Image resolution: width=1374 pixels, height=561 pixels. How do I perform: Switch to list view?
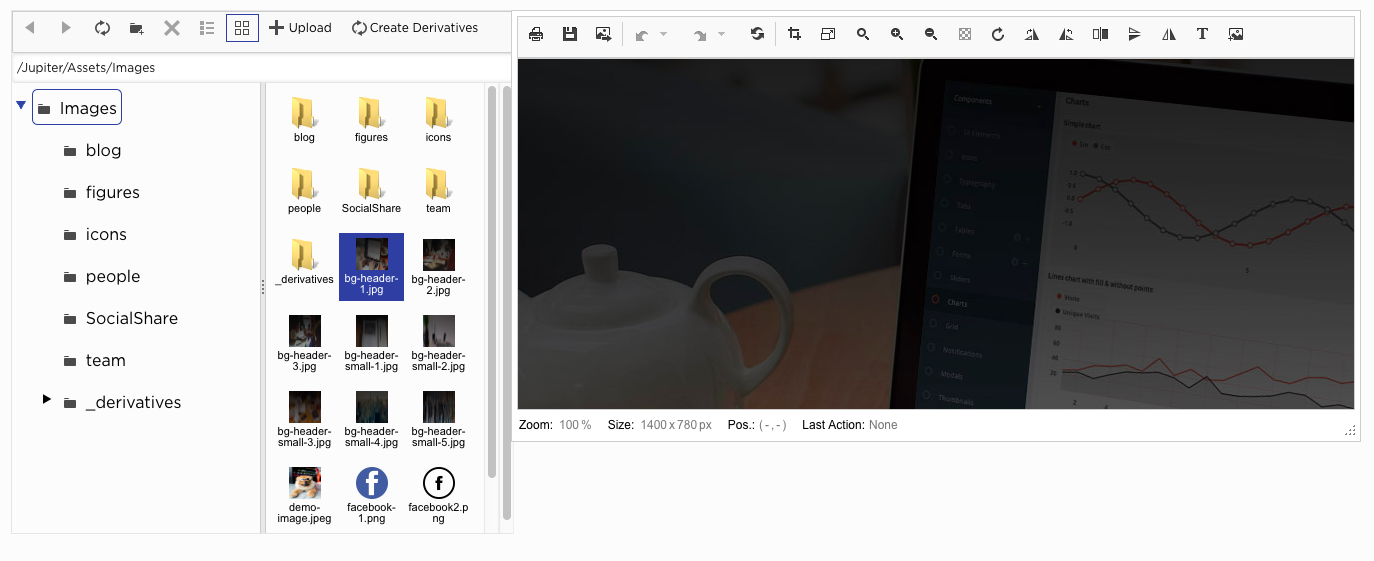[207, 28]
